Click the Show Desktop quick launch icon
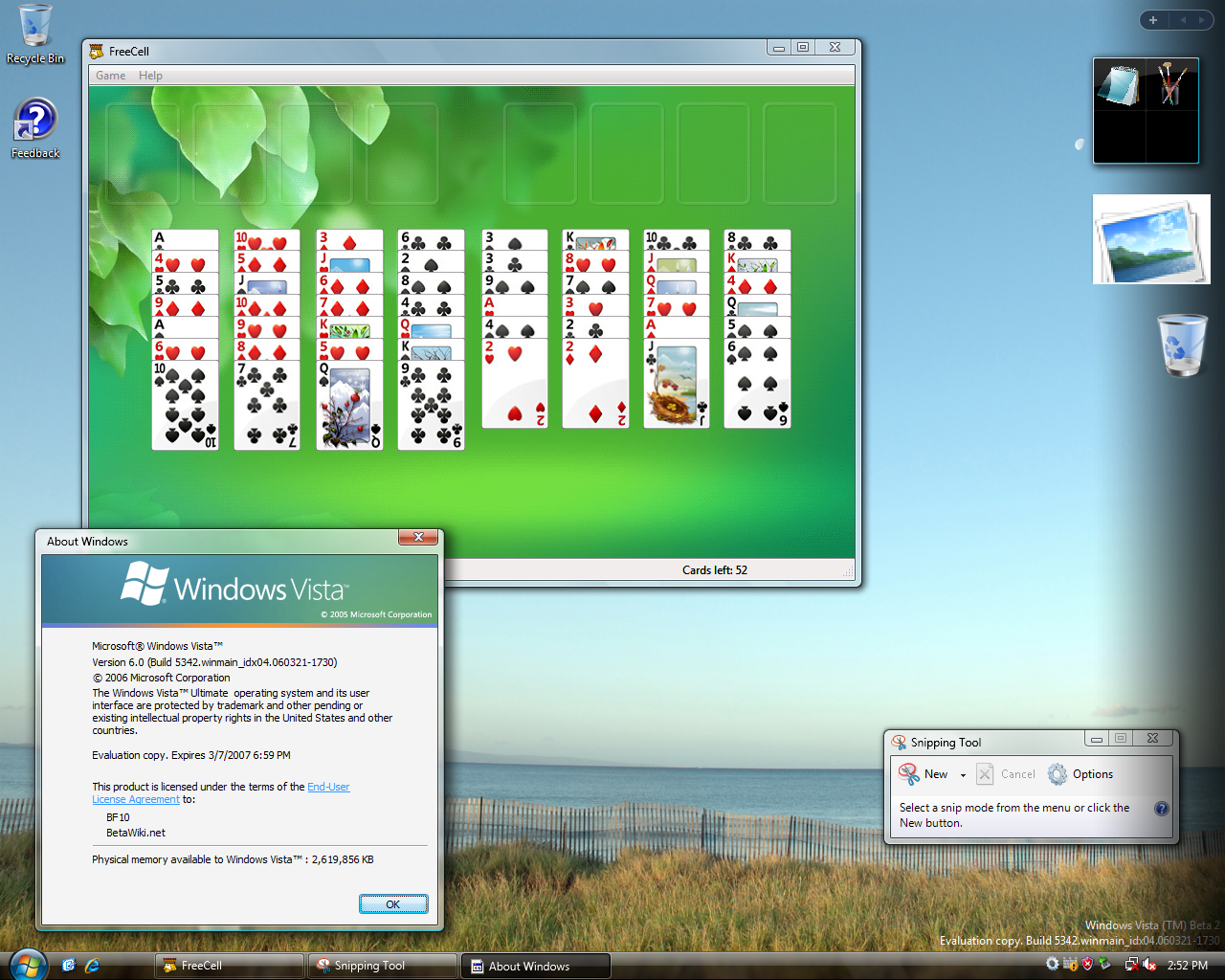 [68, 966]
